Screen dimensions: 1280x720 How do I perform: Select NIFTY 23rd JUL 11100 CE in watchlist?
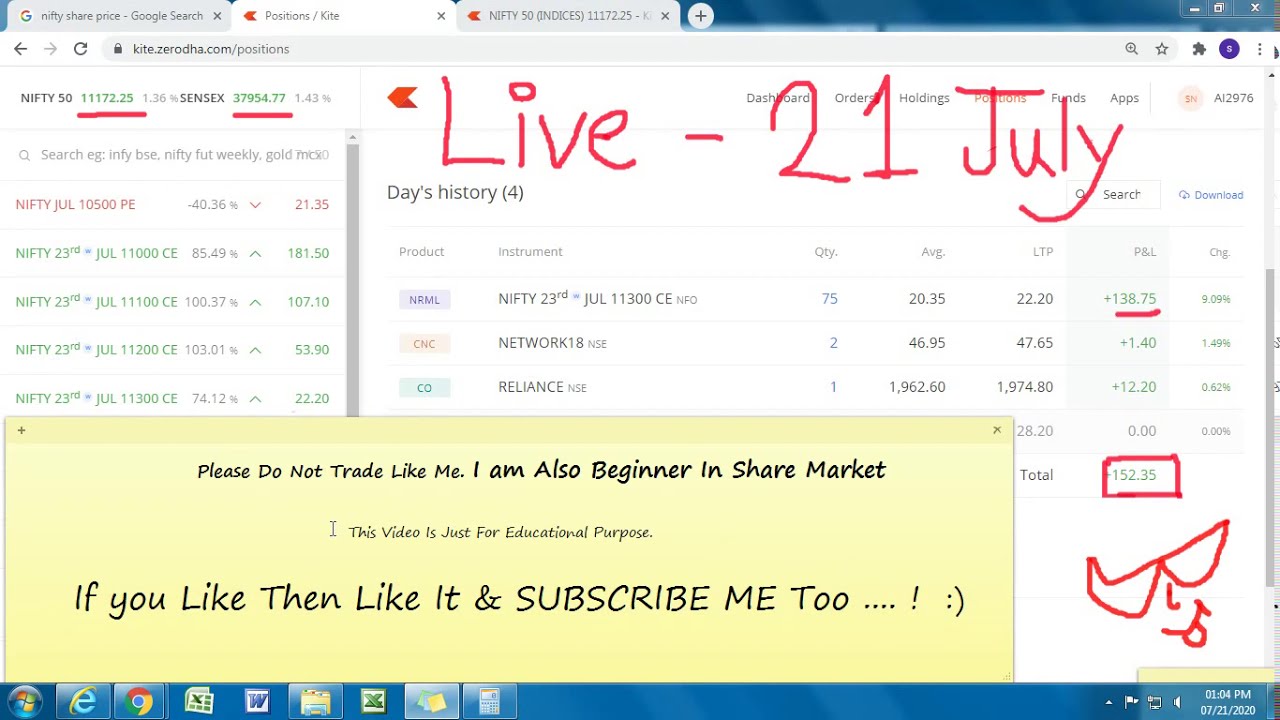tap(172, 301)
